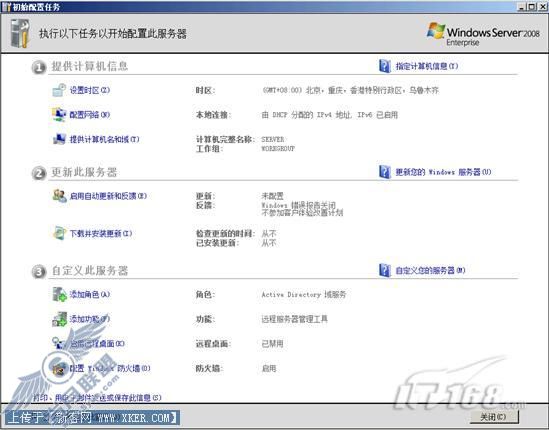549x430 pixels.
Task: Click the Windows Server 2008 Enterprise logo
Action: click(483, 34)
